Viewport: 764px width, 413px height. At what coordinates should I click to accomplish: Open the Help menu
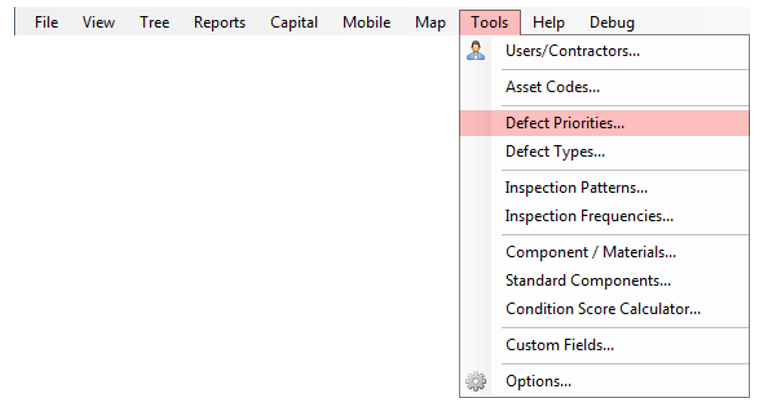548,22
